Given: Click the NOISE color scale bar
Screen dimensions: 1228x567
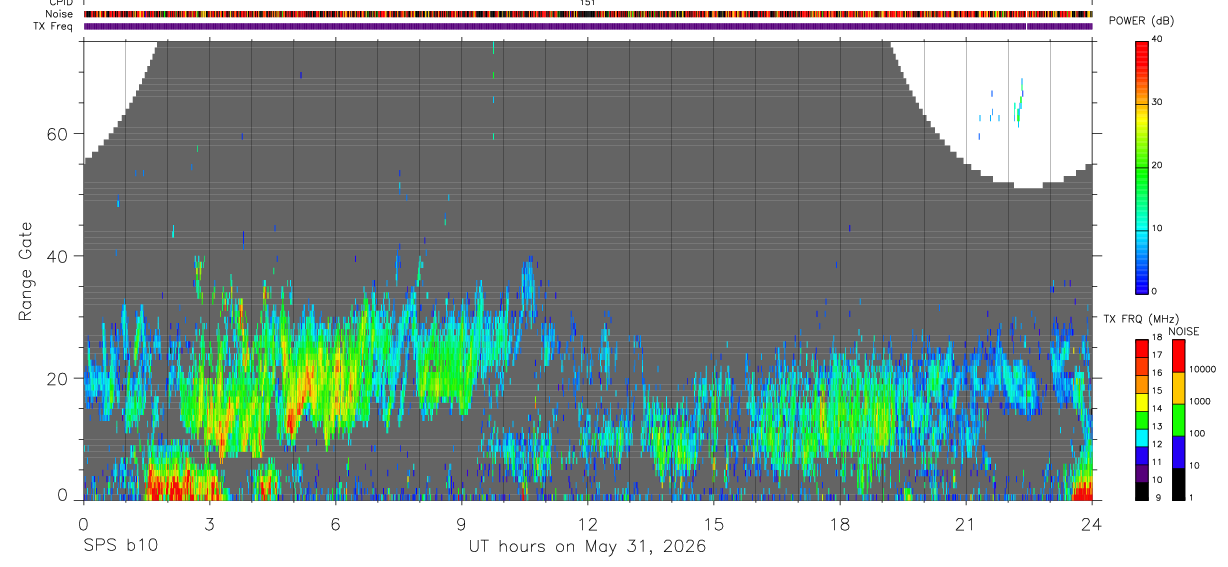Looking at the screenshot, I should click(1178, 420).
